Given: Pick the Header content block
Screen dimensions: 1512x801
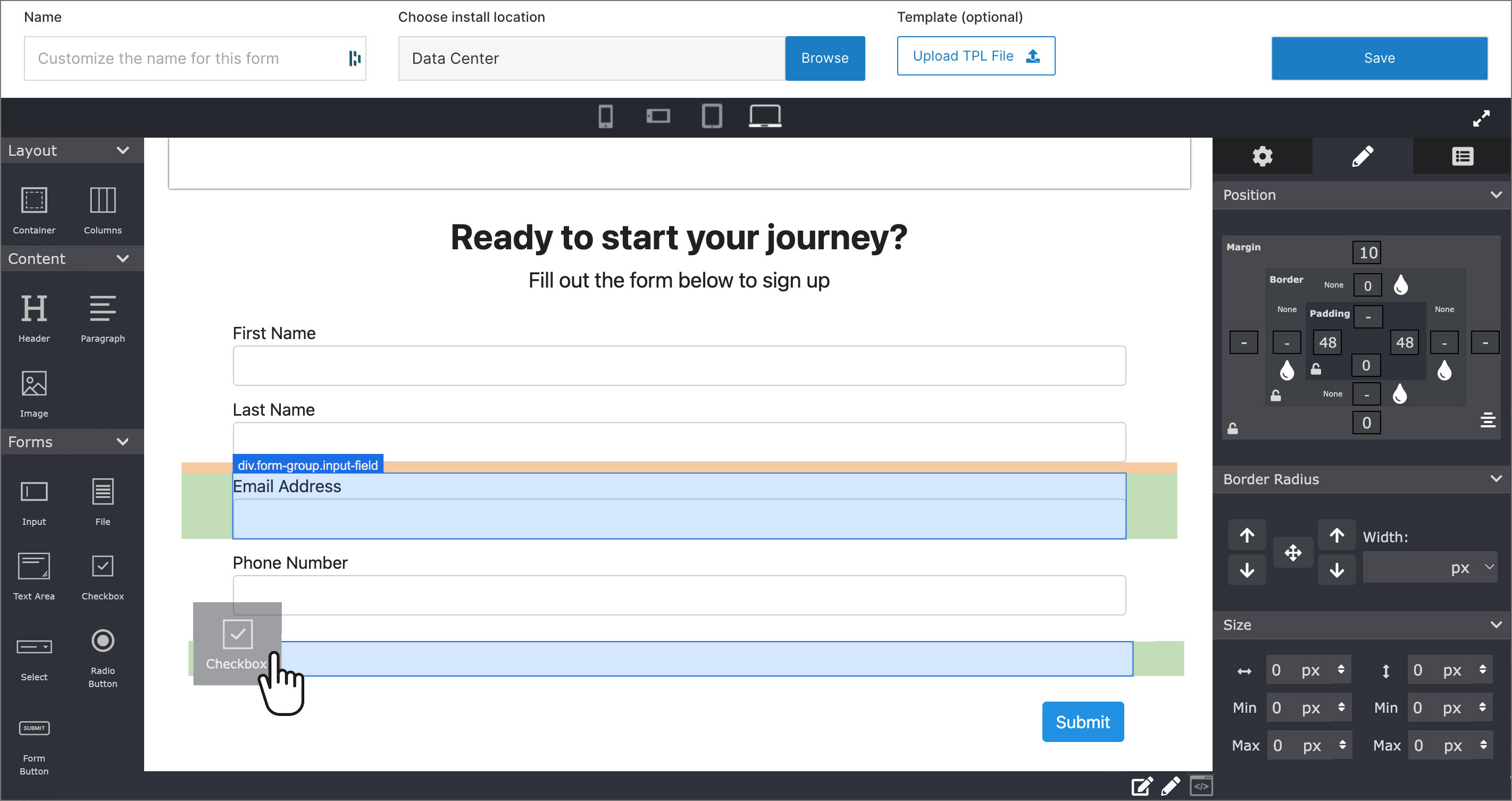Looking at the screenshot, I should click(34, 318).
